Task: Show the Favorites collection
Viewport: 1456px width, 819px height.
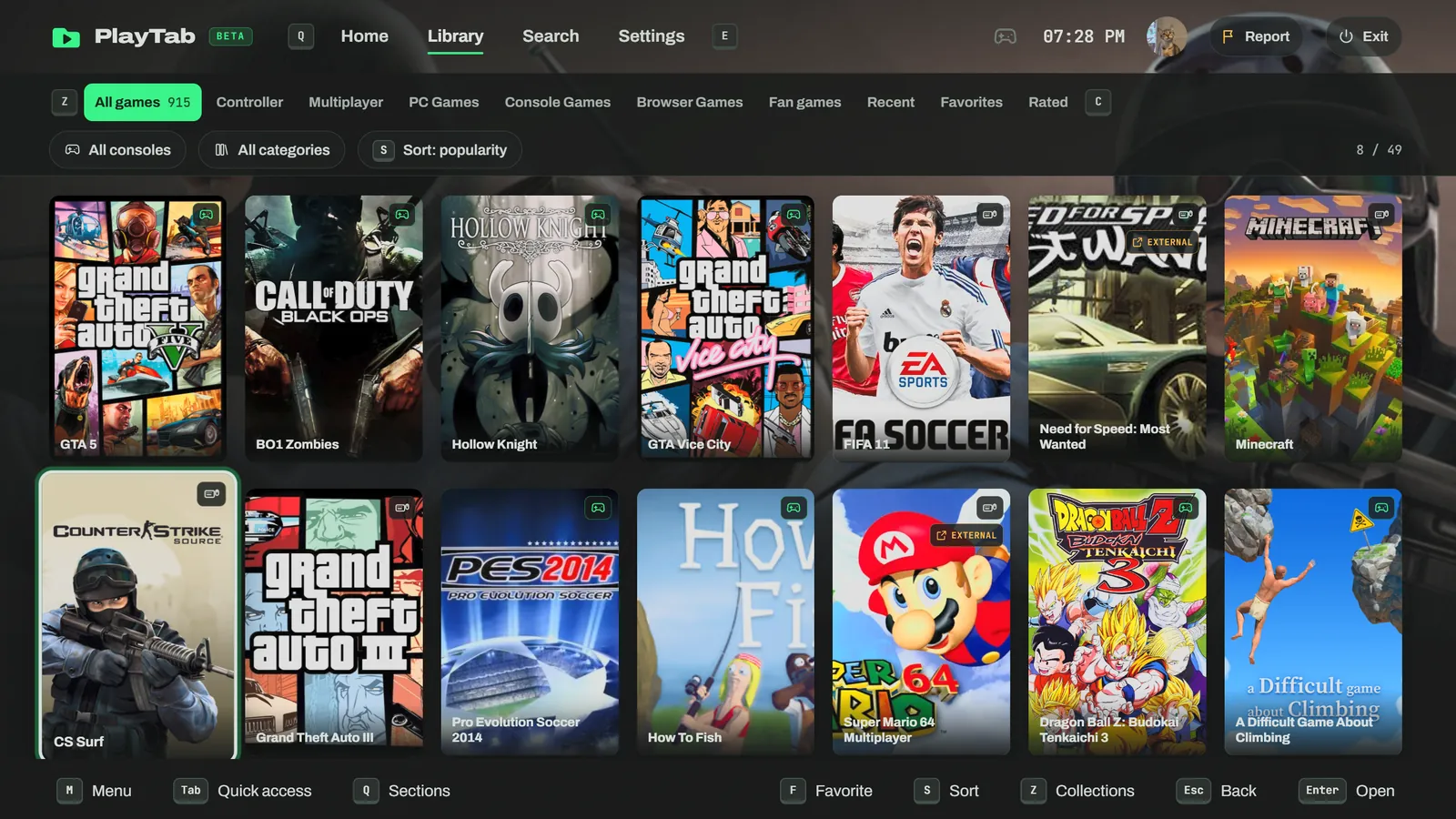Action: click(971, 102)
